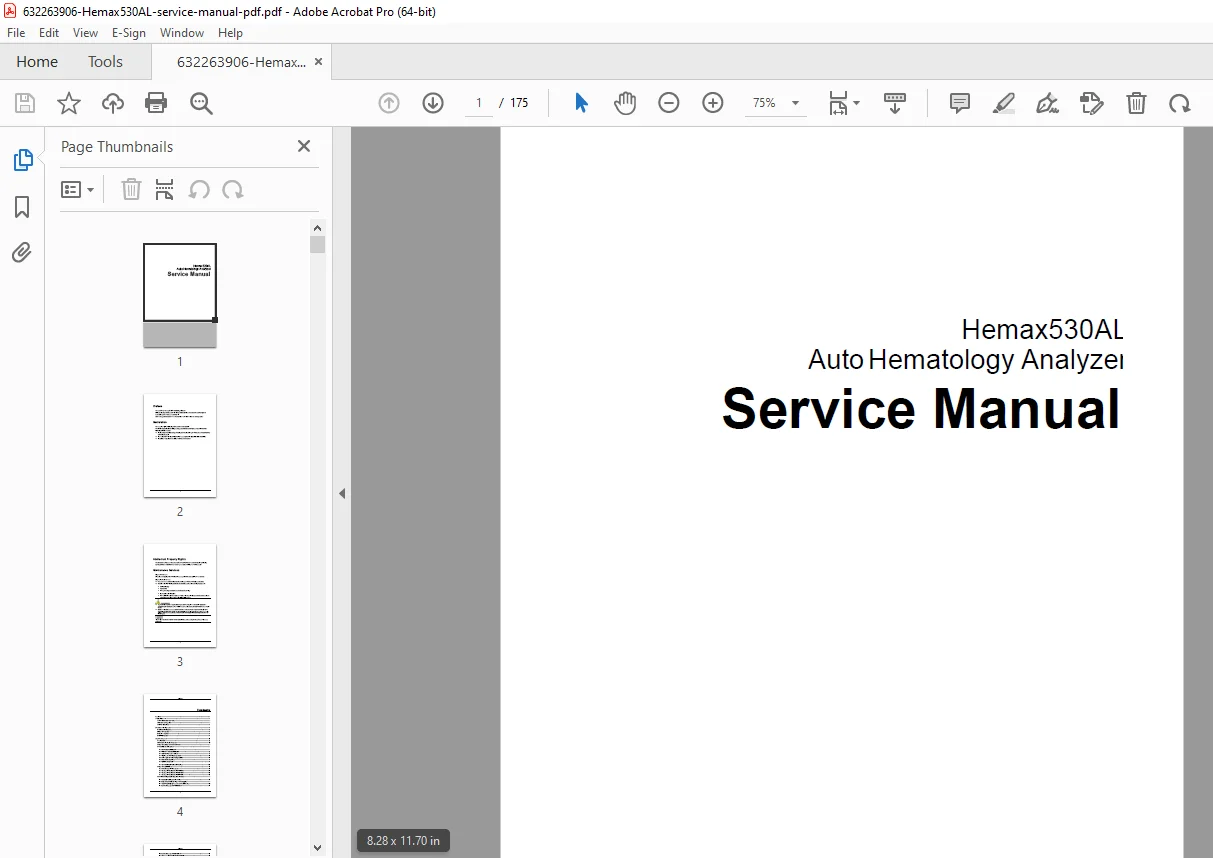Open the Edit menu
This screenshot has width=1213, height=858.
[49, 33]
